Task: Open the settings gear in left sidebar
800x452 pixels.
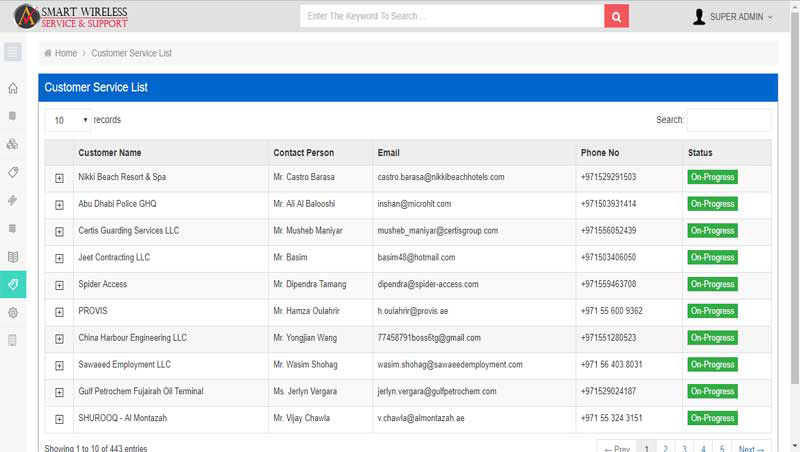Action: (13, 313)
